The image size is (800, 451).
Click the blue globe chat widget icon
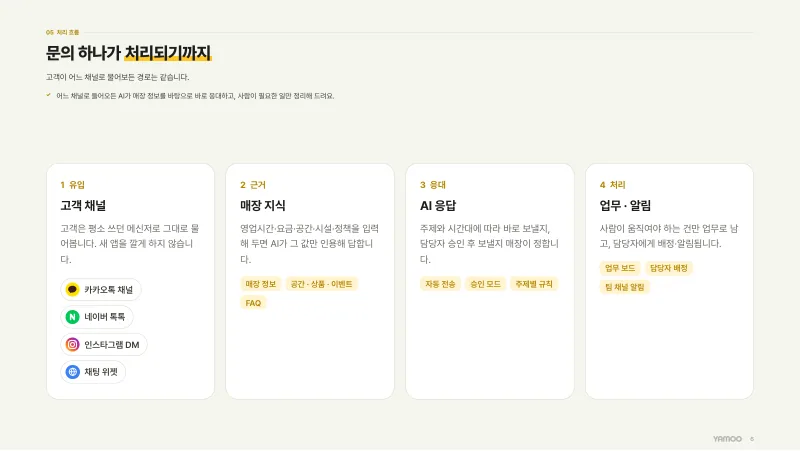[x=72, y=372]
